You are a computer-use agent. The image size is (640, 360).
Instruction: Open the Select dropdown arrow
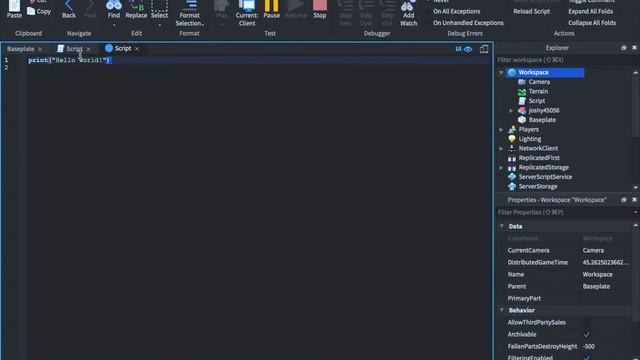click(x=159, y=25)
